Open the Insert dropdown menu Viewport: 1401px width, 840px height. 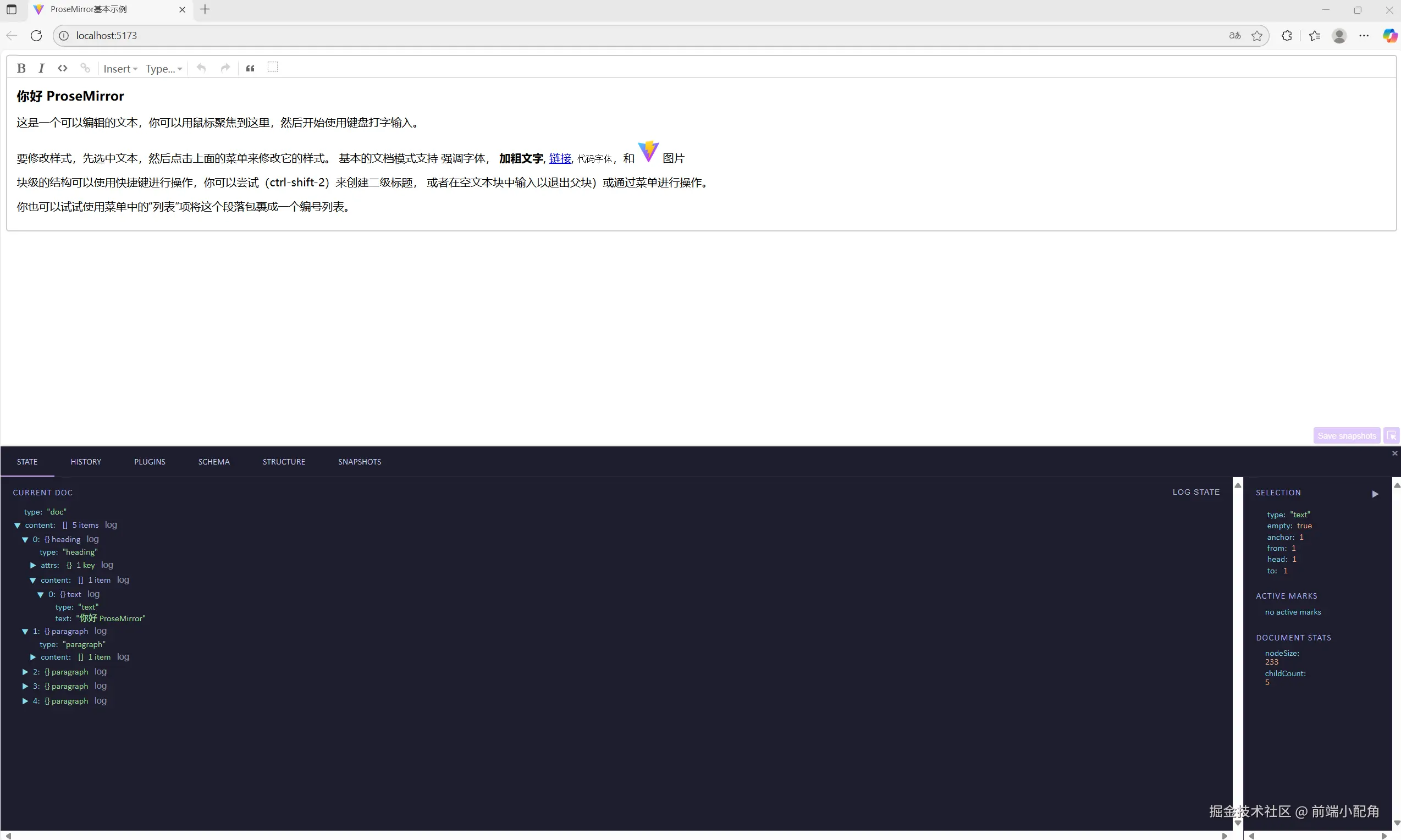tap(120, 69)
